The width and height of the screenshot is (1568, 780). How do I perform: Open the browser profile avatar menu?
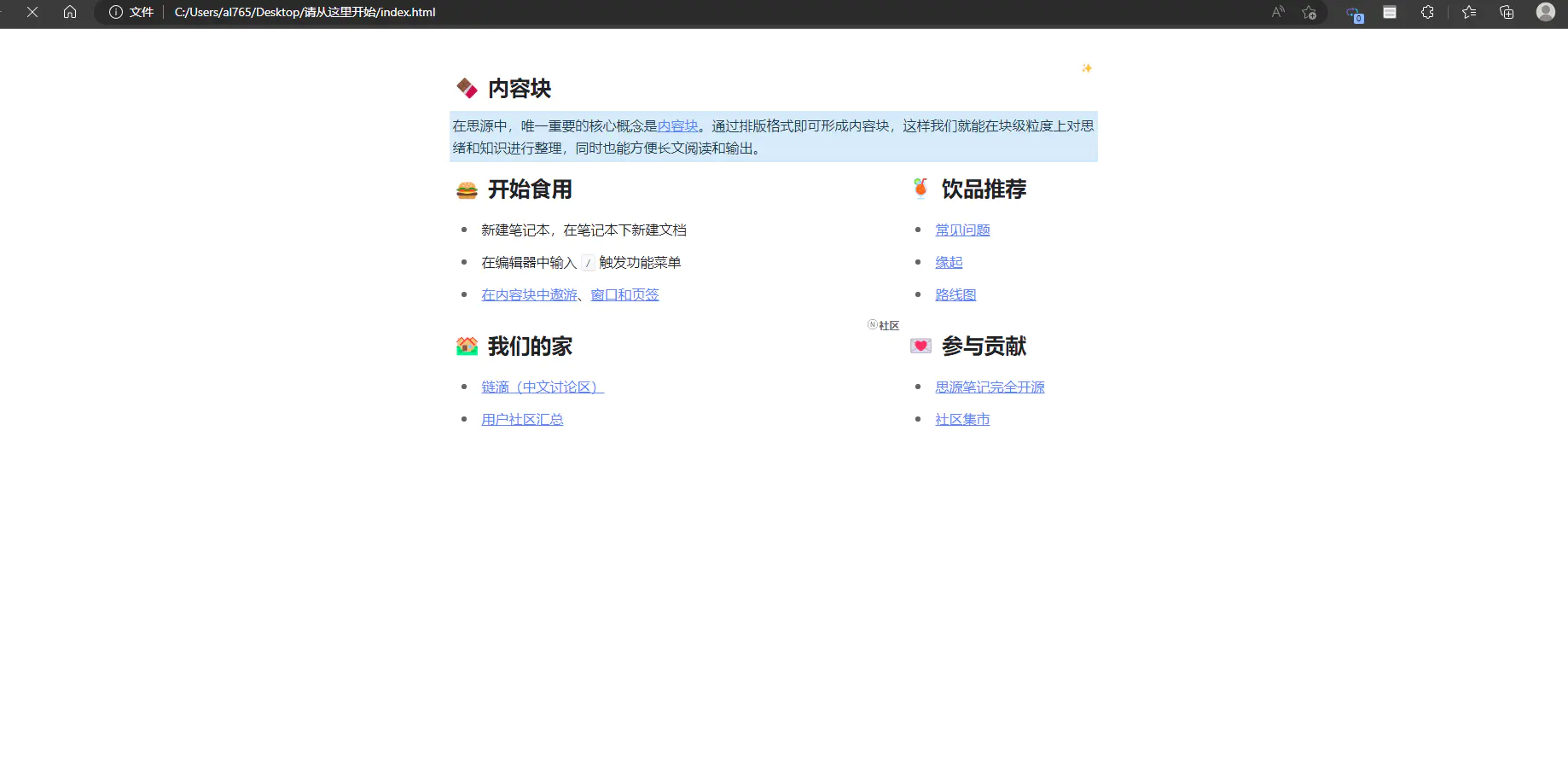click(1546, 12)
